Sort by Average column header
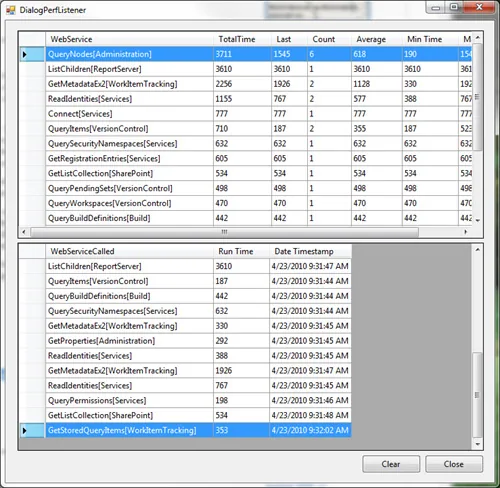Image resolution: width=500 pixels, height=488 pixels. [377, 39]
